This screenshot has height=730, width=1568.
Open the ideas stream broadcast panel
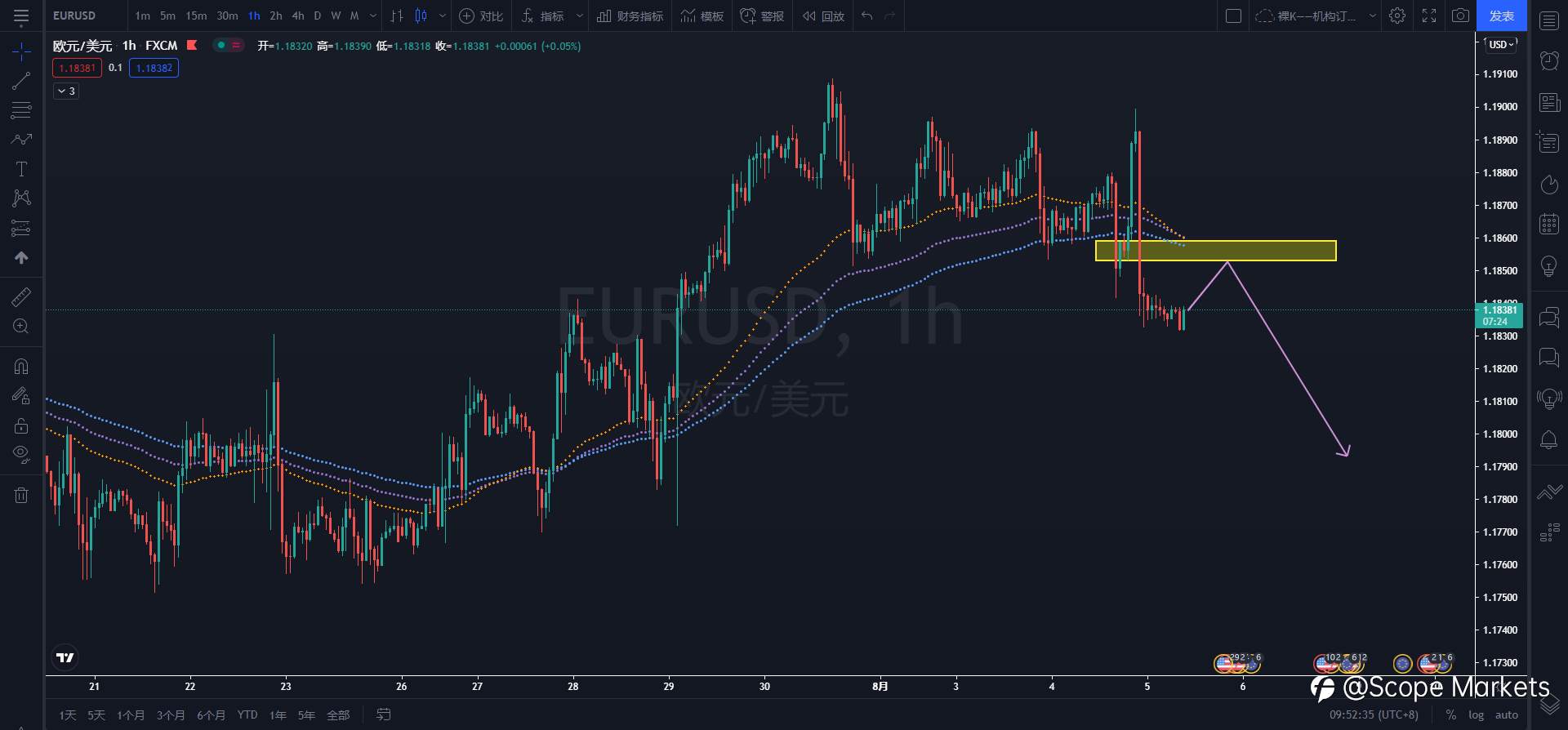click(1549, 398)
